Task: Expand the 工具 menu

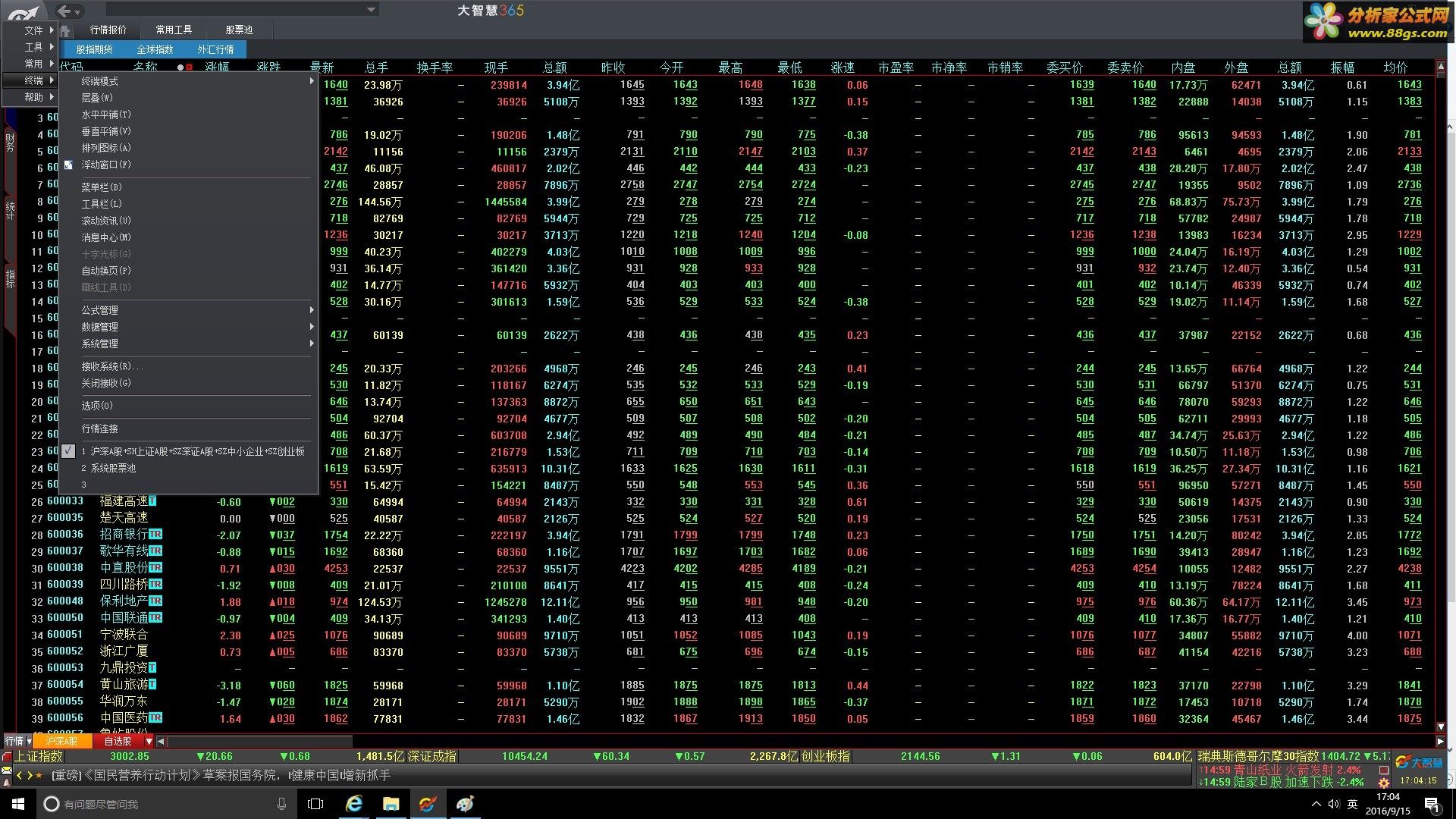Action: point(30,47)
